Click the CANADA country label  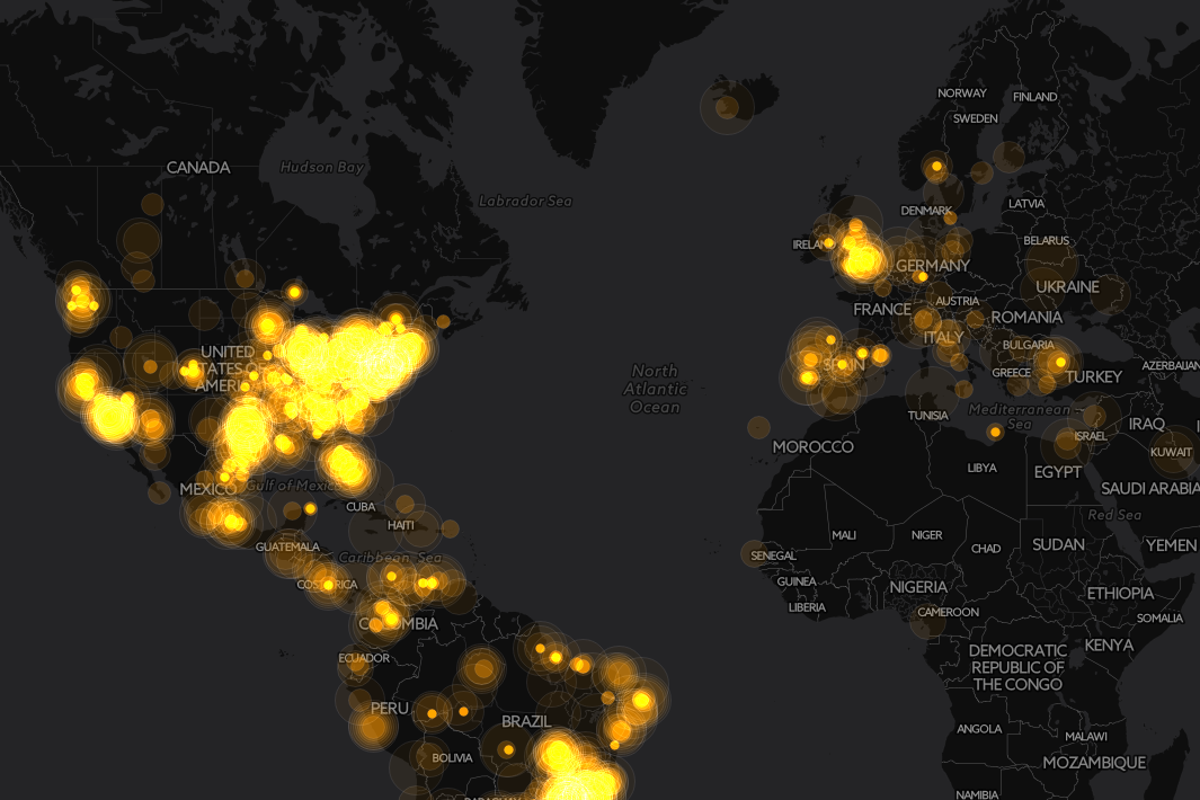pos(198,167)
